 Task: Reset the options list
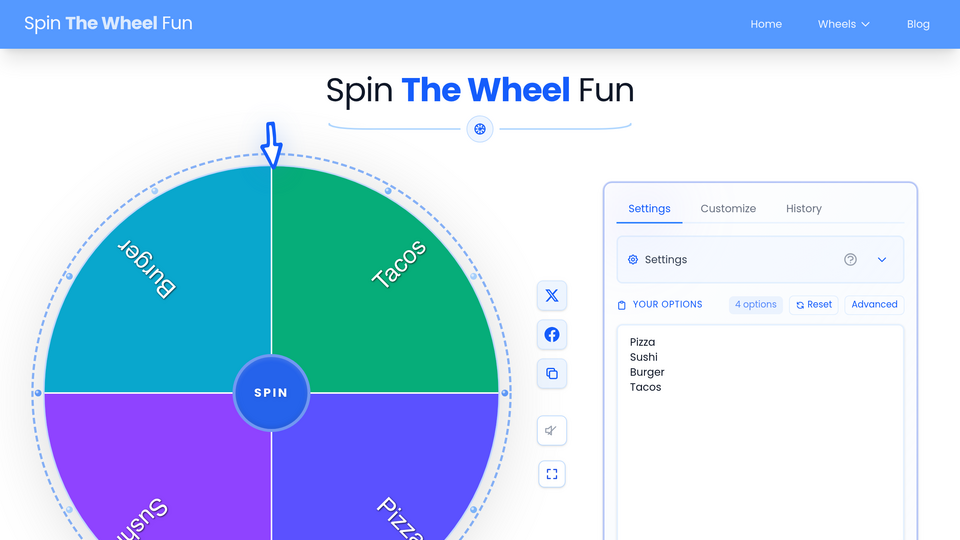tap(814, 304)
